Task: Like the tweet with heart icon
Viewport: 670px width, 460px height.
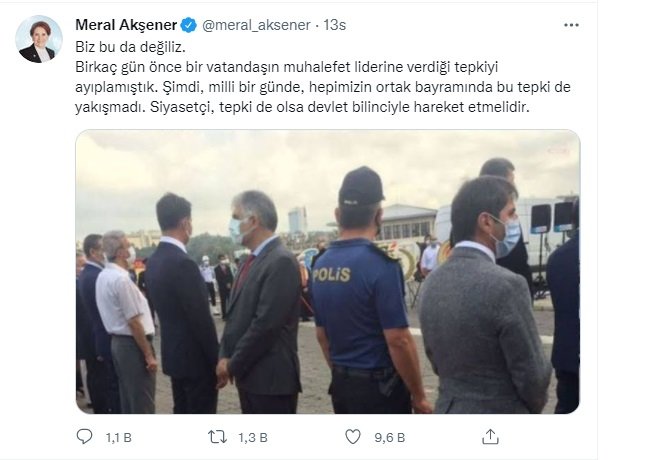Action: pyautogui.click(x=353, y=437)
